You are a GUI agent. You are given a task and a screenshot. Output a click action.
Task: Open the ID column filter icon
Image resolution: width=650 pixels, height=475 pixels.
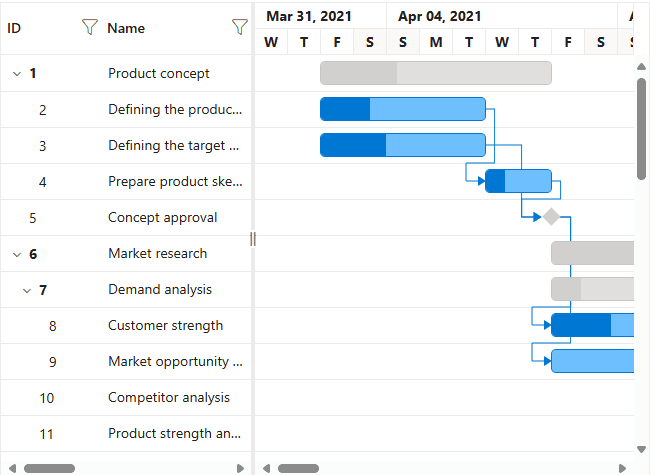pos(89,28)
